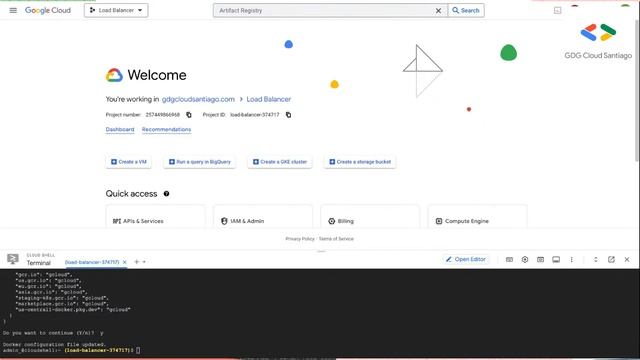Select the load-balancer-374717 terminal tab
The height and width of the screenshot is (360, 640).
point(92,262)
